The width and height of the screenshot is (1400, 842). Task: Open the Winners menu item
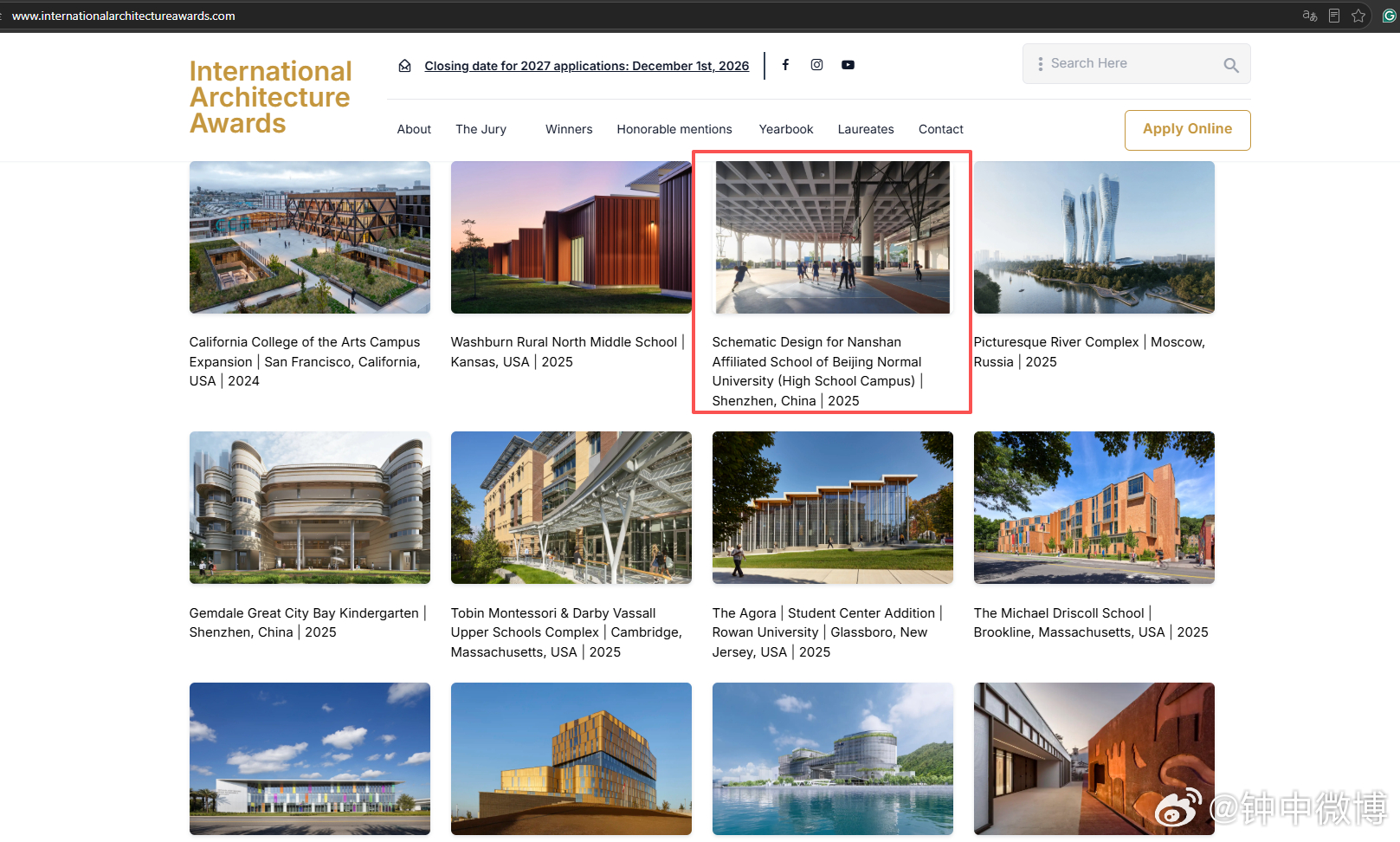pos(569,129)
